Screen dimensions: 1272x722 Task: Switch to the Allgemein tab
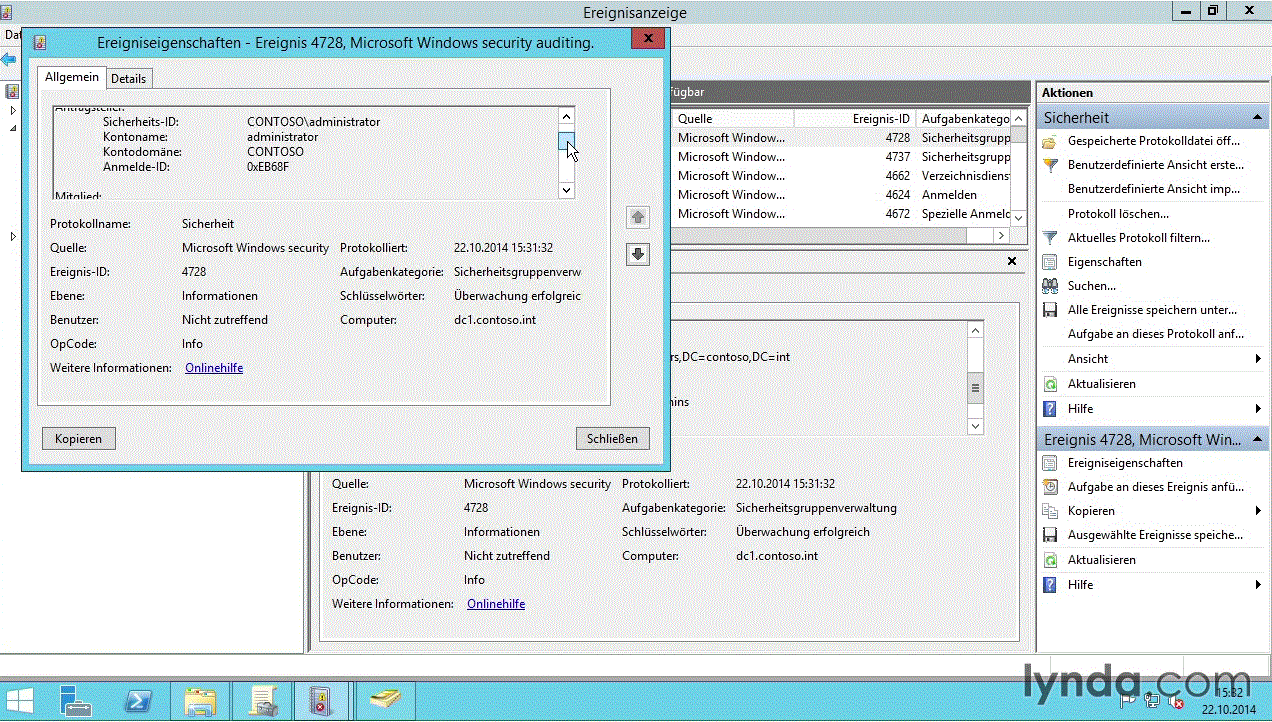72,77
